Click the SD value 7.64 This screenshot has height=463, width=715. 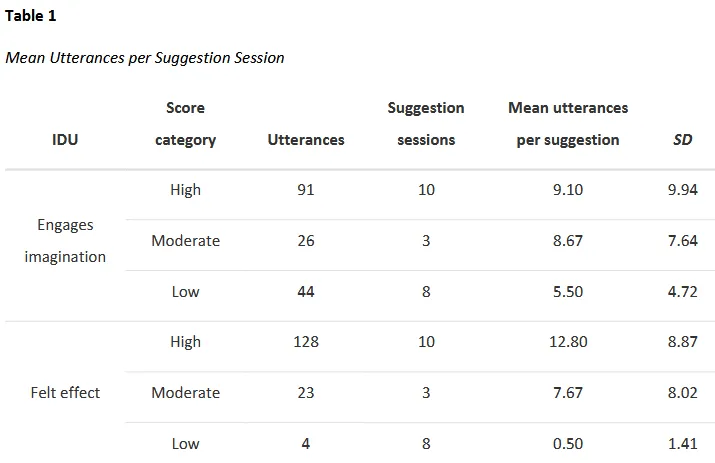coord(682,241)
